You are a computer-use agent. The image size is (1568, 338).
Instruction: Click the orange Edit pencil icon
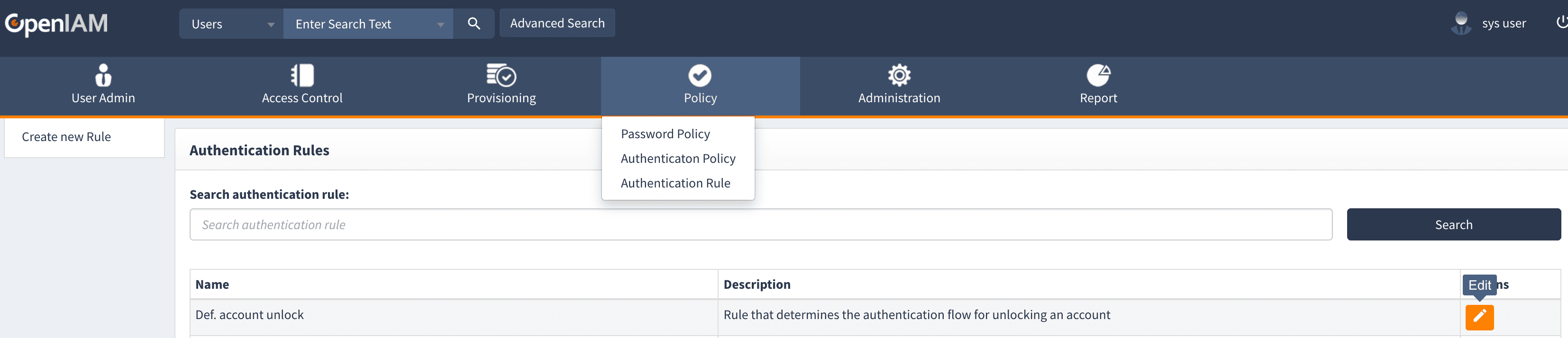tap(1478, 317)
